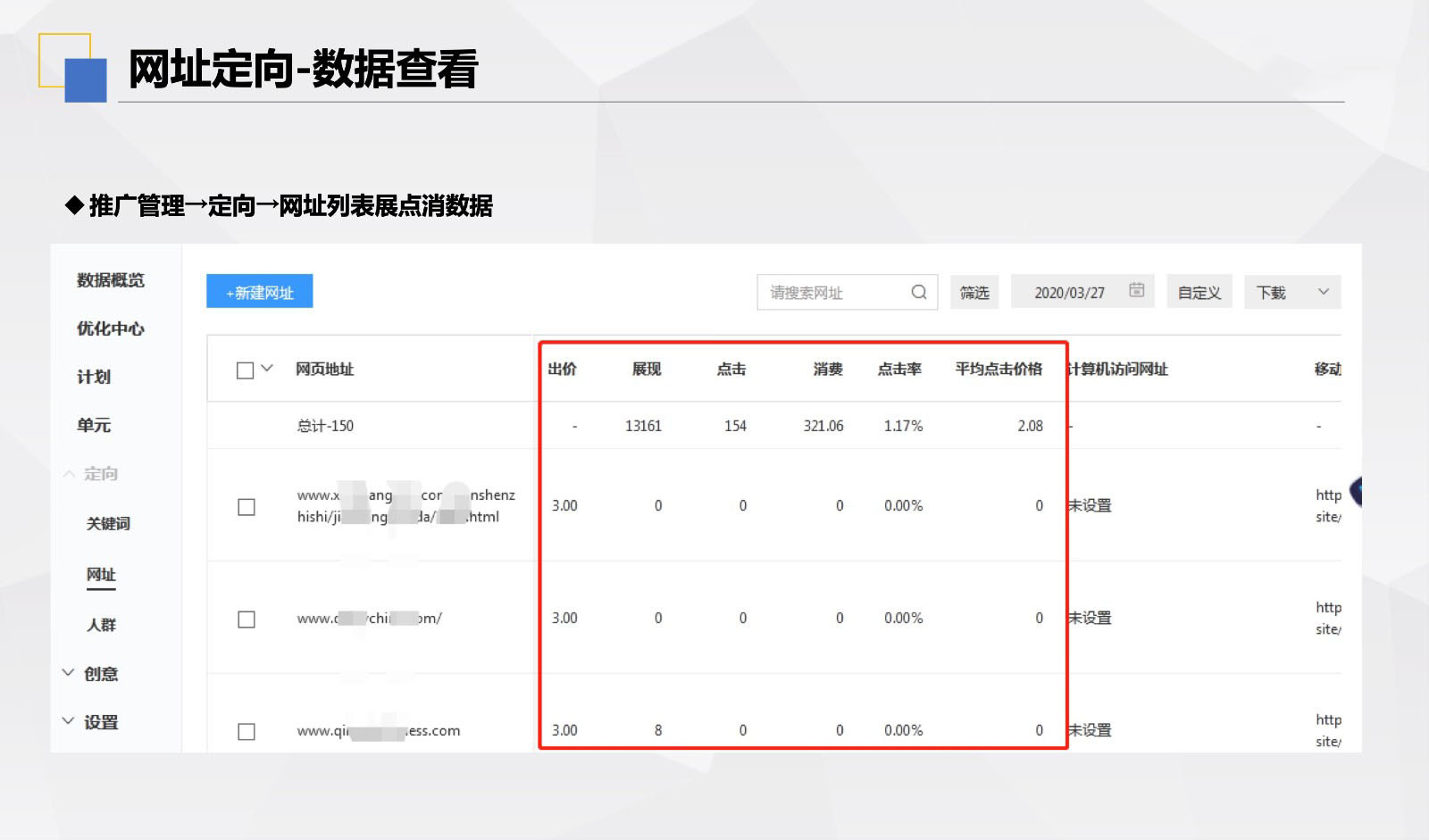Click total 点击率 value 1.17%
Viewport: 1429px width, 840px height.
pos(903,426)
